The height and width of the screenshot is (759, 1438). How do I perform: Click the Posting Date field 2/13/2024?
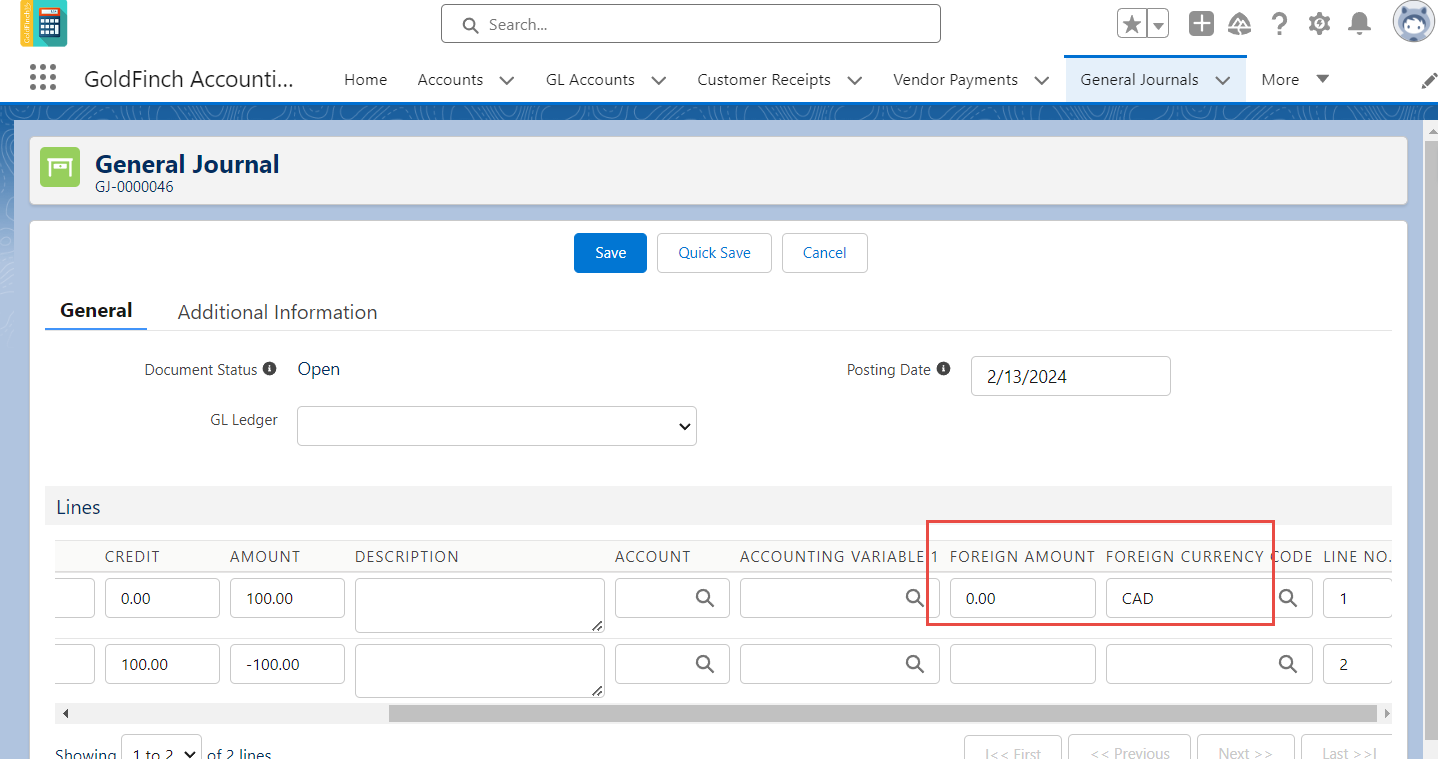coord(1071,376)
